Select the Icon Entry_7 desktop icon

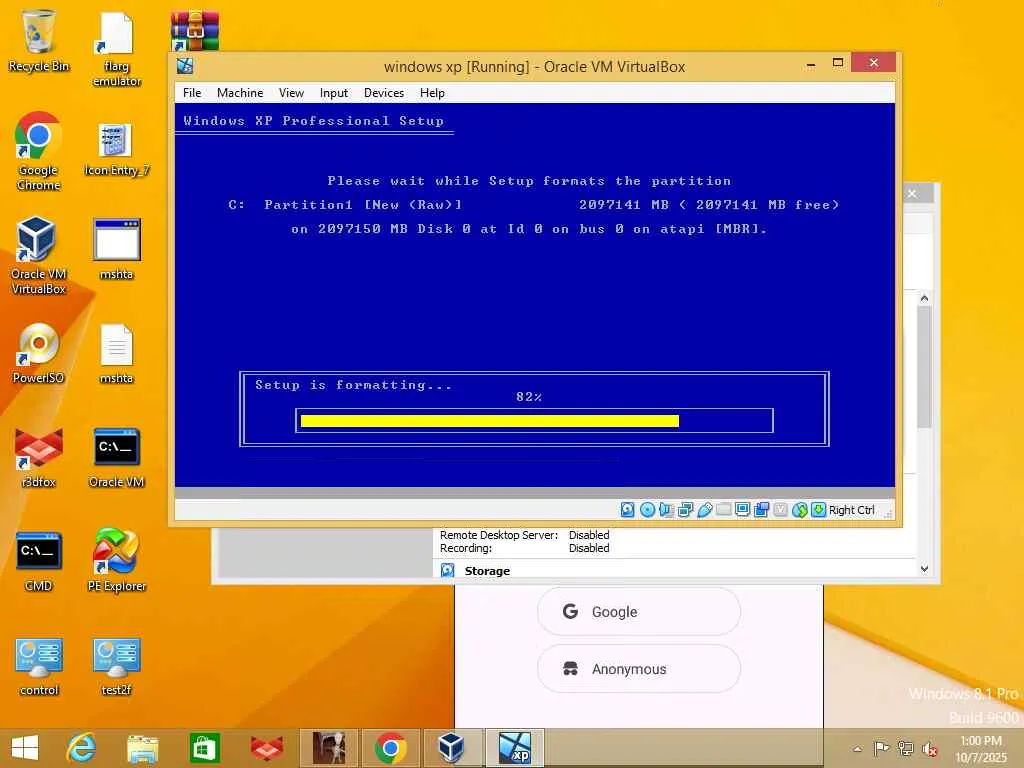pos(116,149)
